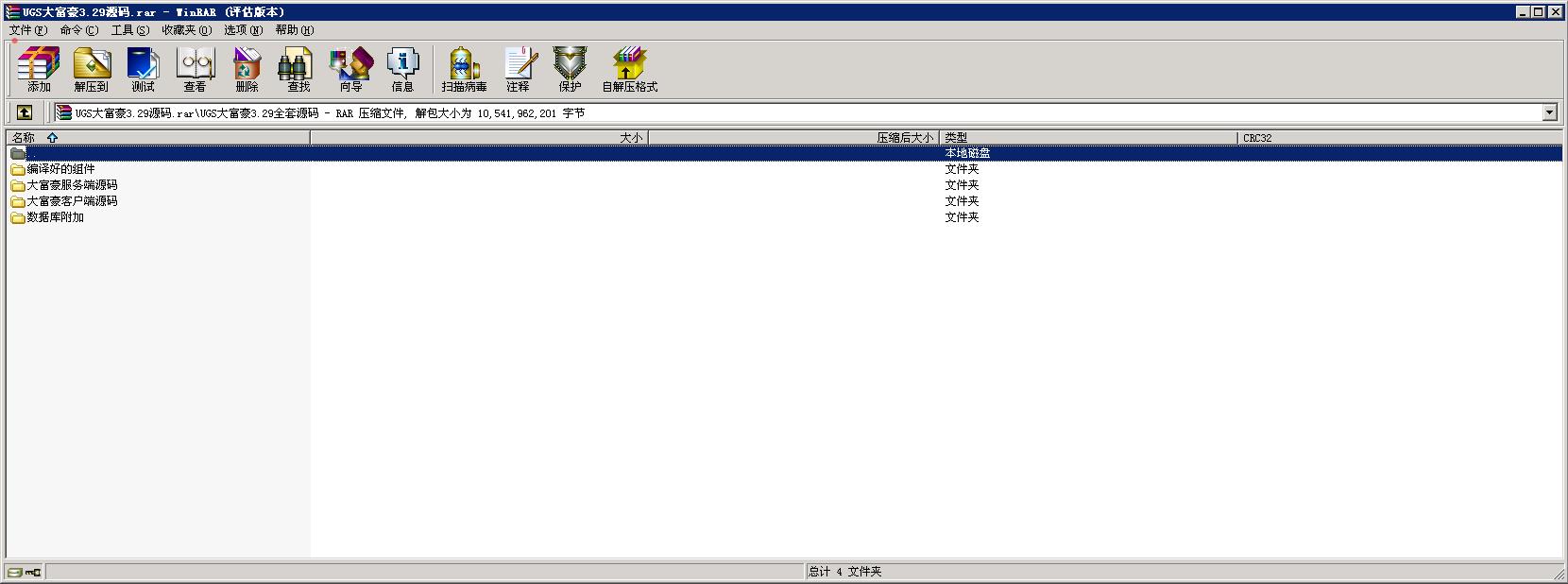Click the 保护 (Protect) archive icon
Viewport: 1568px width, 584px height.
pos(570,70)
